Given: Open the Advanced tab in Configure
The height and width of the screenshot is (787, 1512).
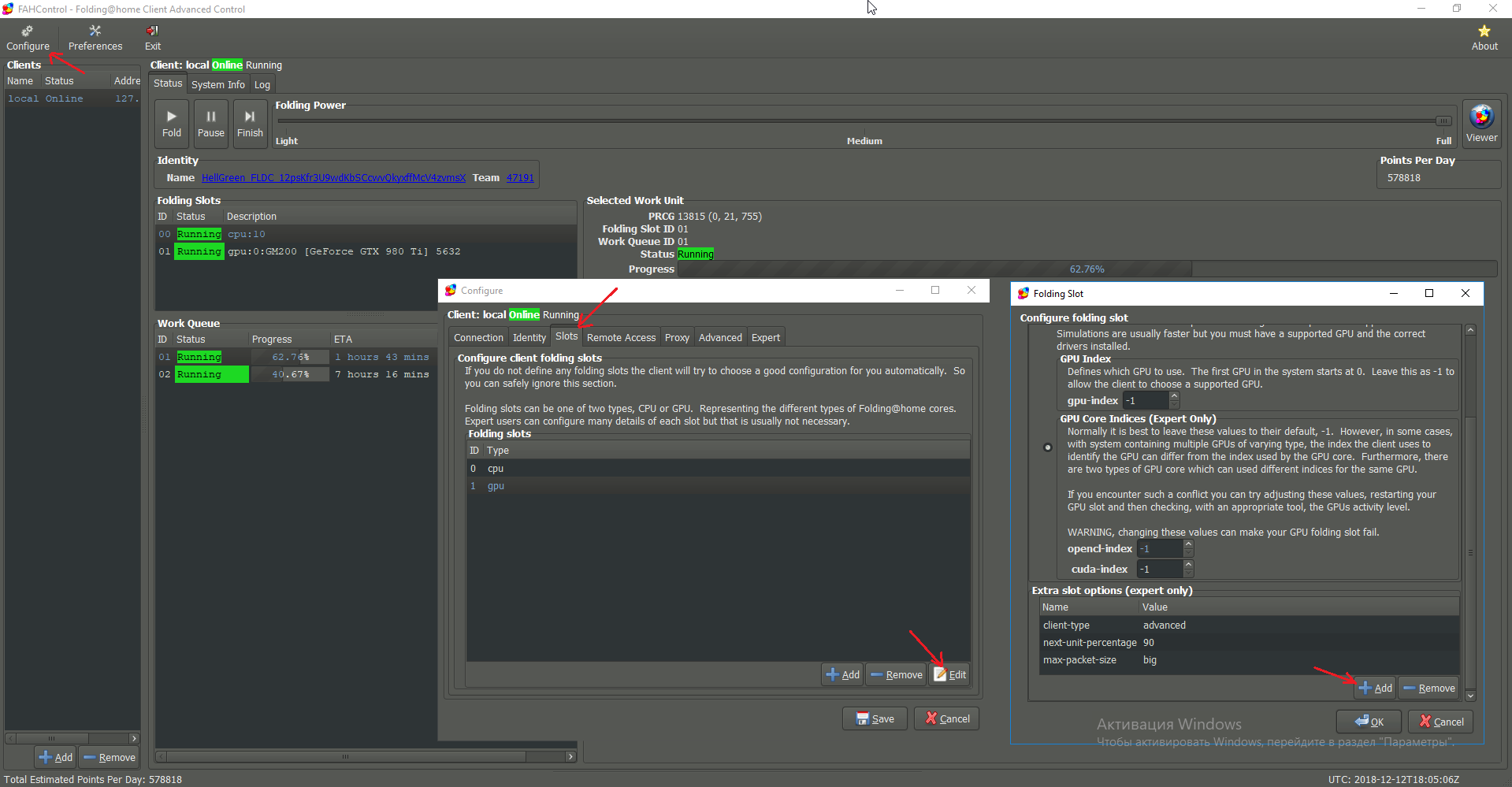Looking at the screenshot, I should [720, 338].
